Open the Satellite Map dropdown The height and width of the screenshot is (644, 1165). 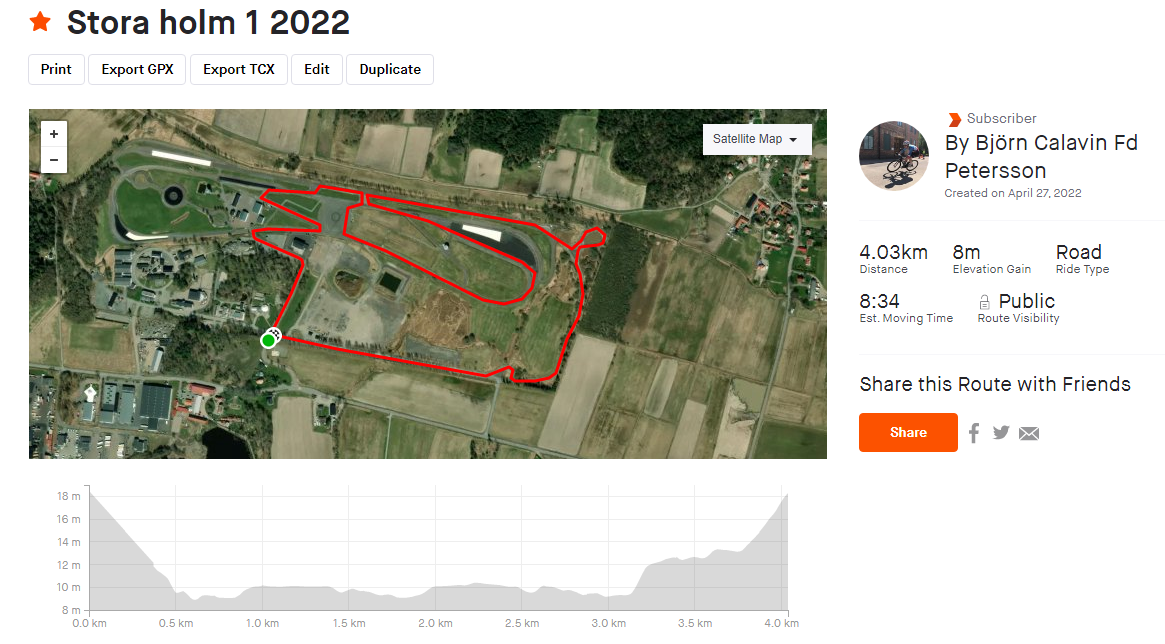756,139
